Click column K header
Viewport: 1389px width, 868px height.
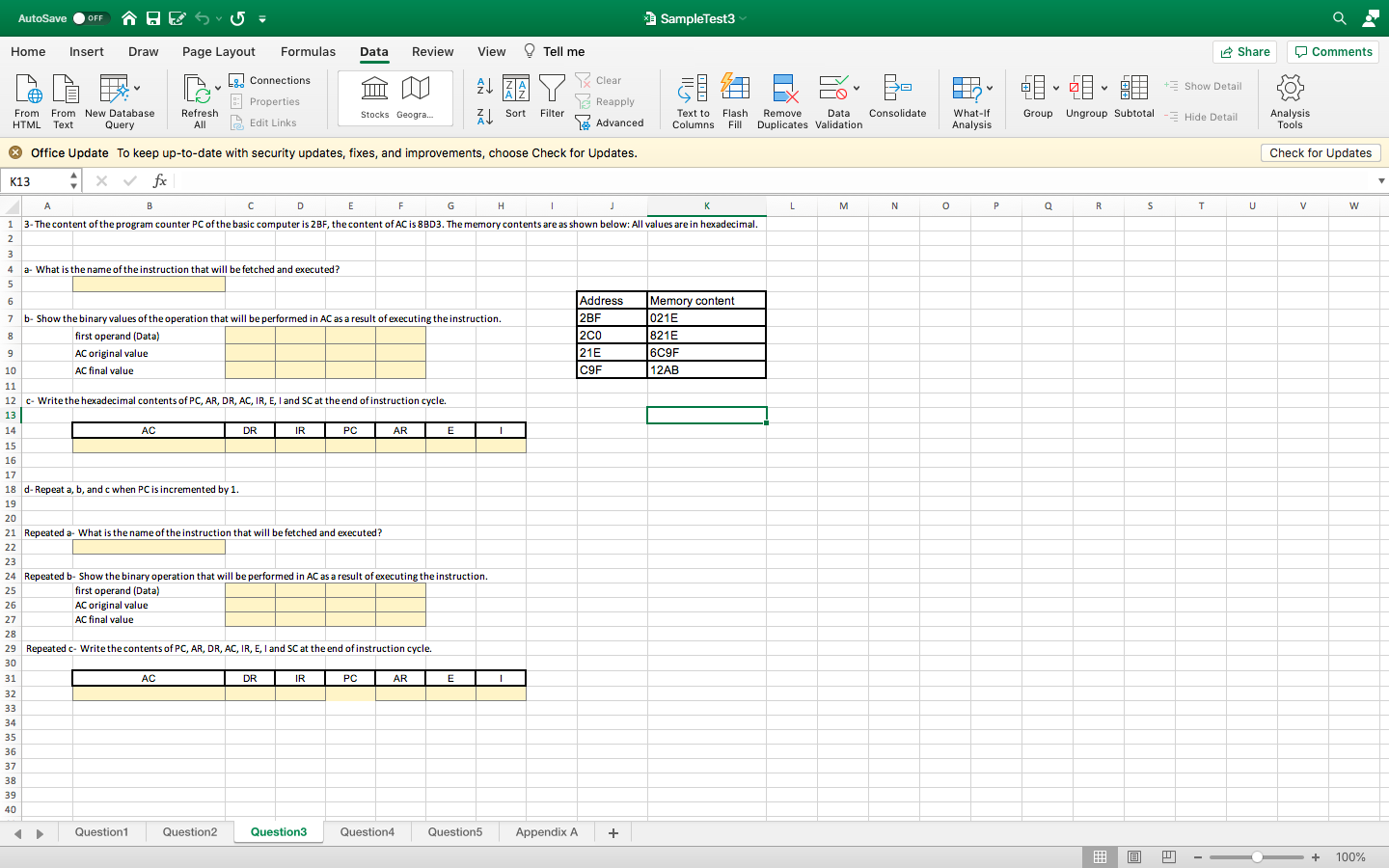707,205
